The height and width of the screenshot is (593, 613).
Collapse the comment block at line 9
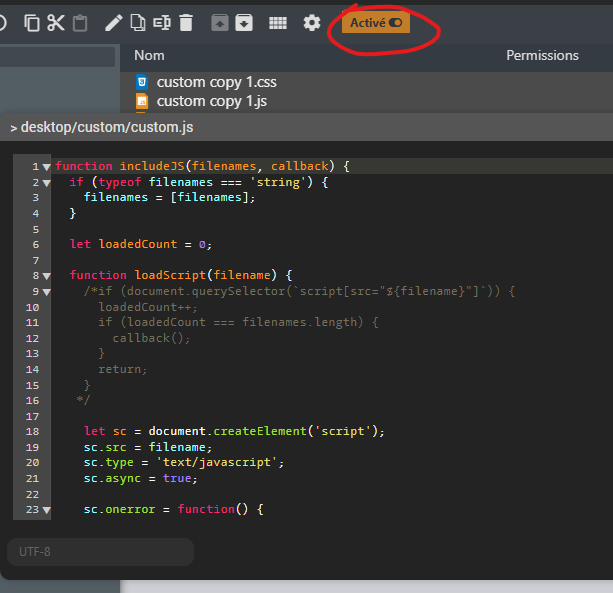click(x=47, y=292)
